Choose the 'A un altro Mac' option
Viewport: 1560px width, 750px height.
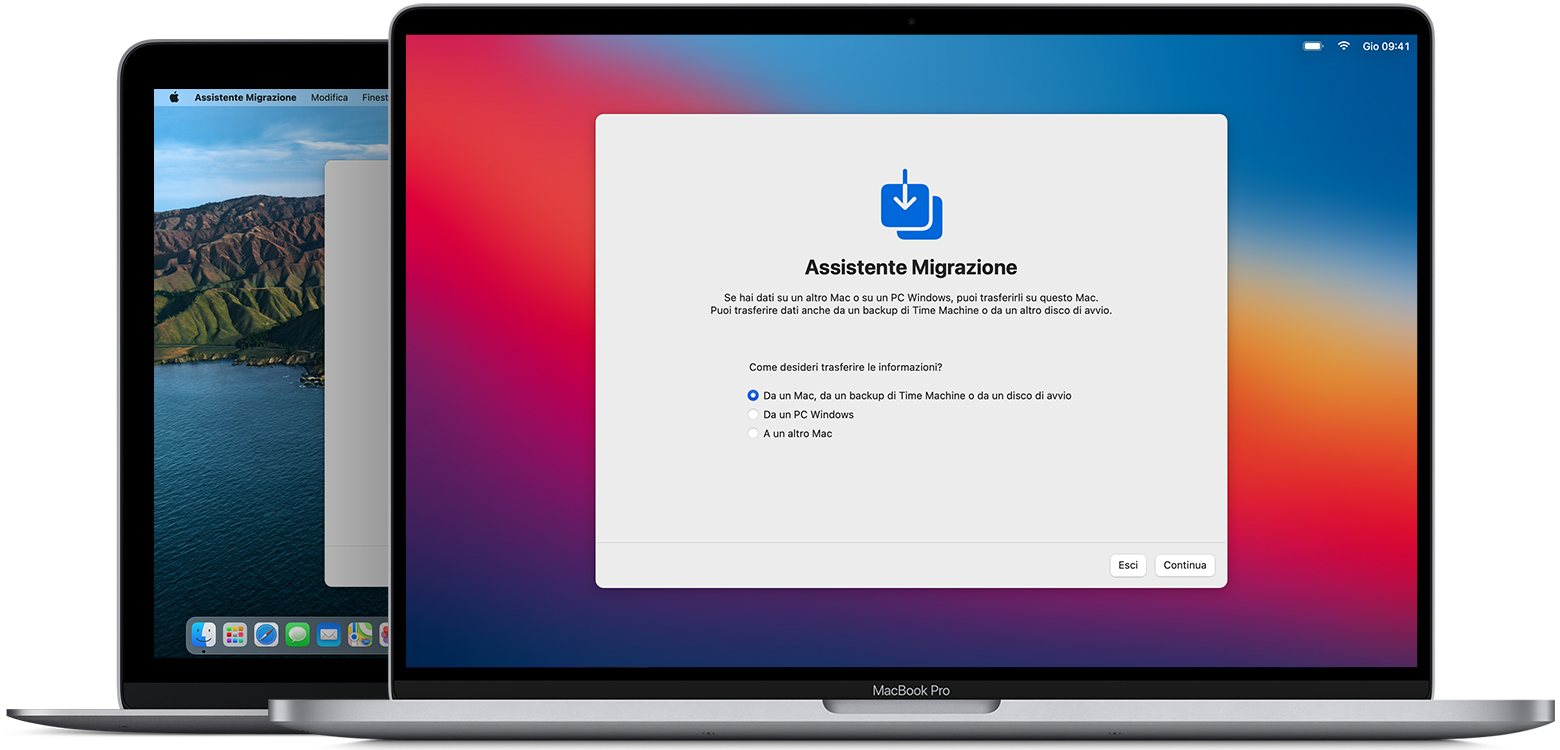753,434
